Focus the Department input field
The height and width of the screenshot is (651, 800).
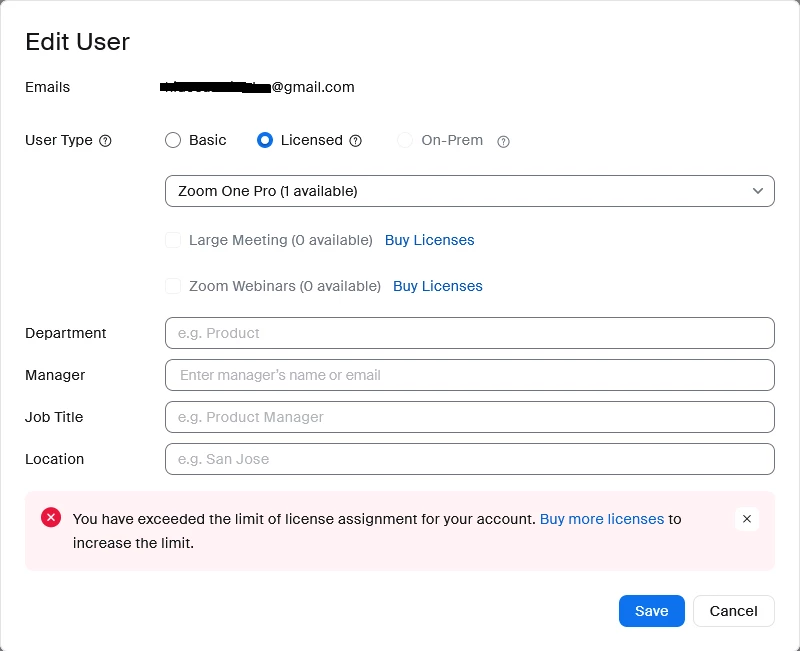469,333
